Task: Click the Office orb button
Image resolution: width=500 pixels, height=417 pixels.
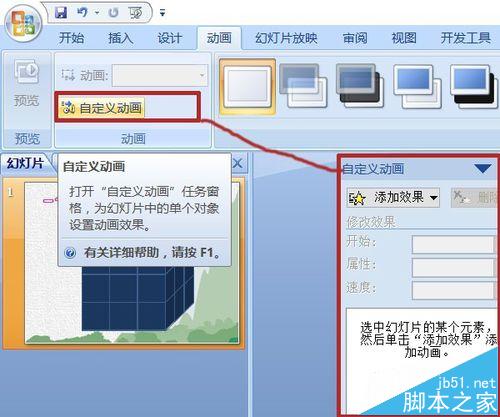Action: [23, 24]
